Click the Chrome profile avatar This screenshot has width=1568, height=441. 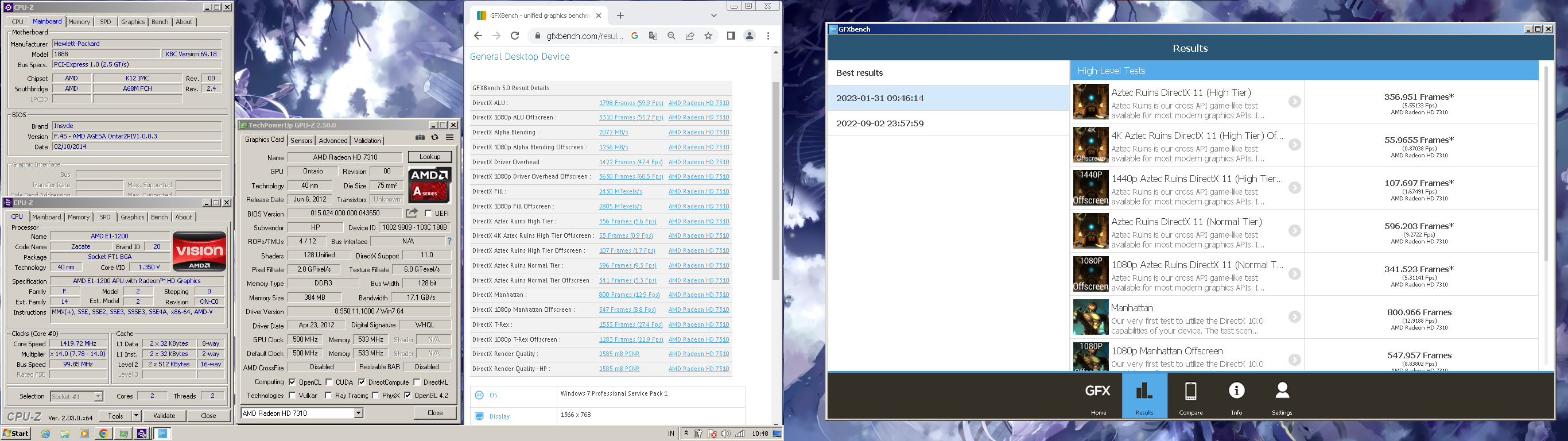pos(750,36)
